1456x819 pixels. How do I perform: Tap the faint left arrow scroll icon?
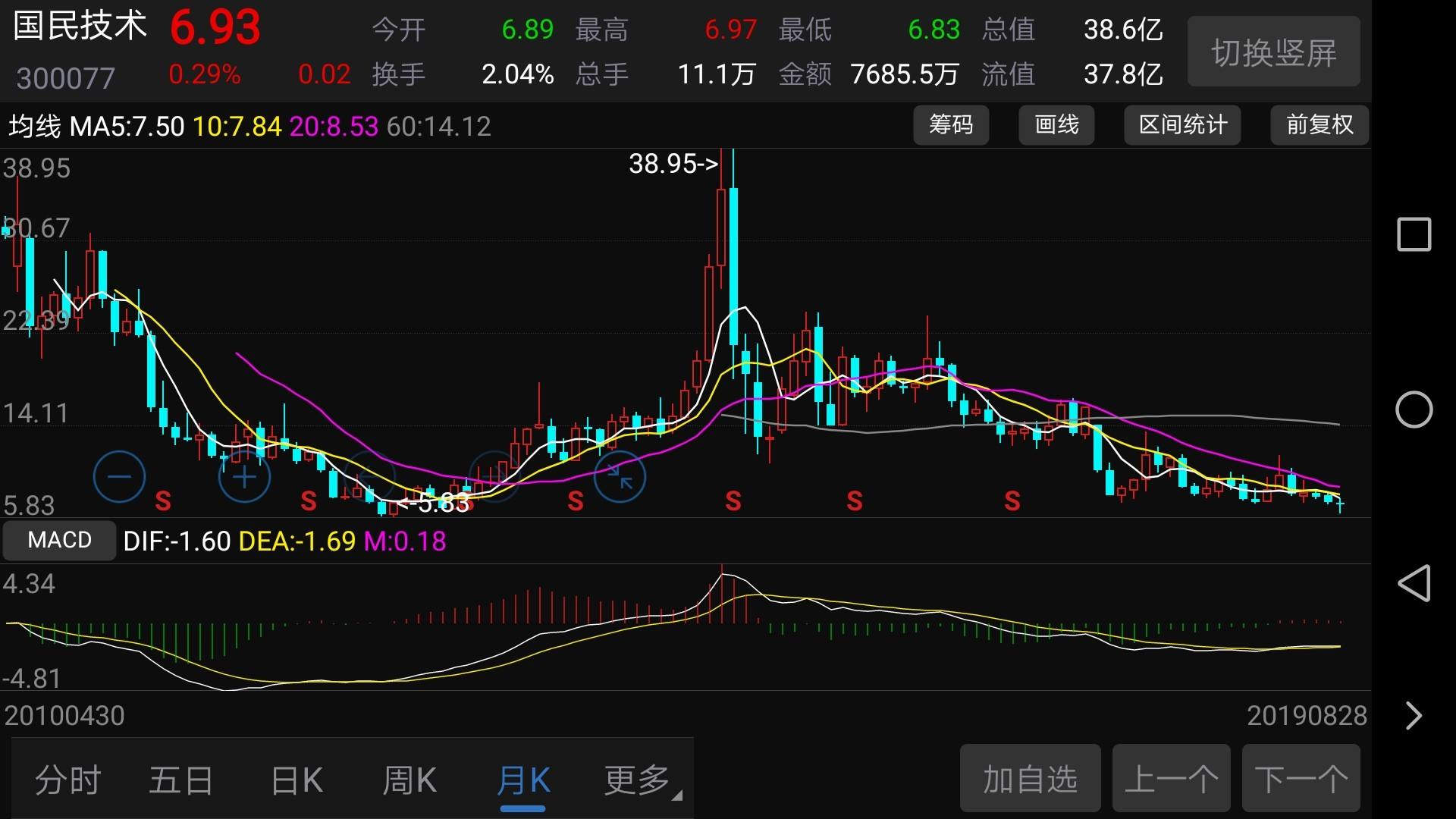(x=369, y=476)
